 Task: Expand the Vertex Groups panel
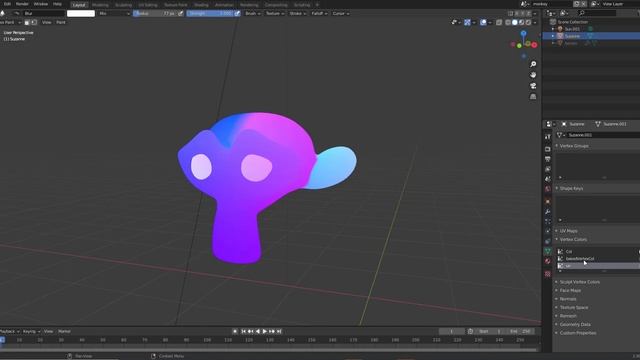[x=574, y=146]
